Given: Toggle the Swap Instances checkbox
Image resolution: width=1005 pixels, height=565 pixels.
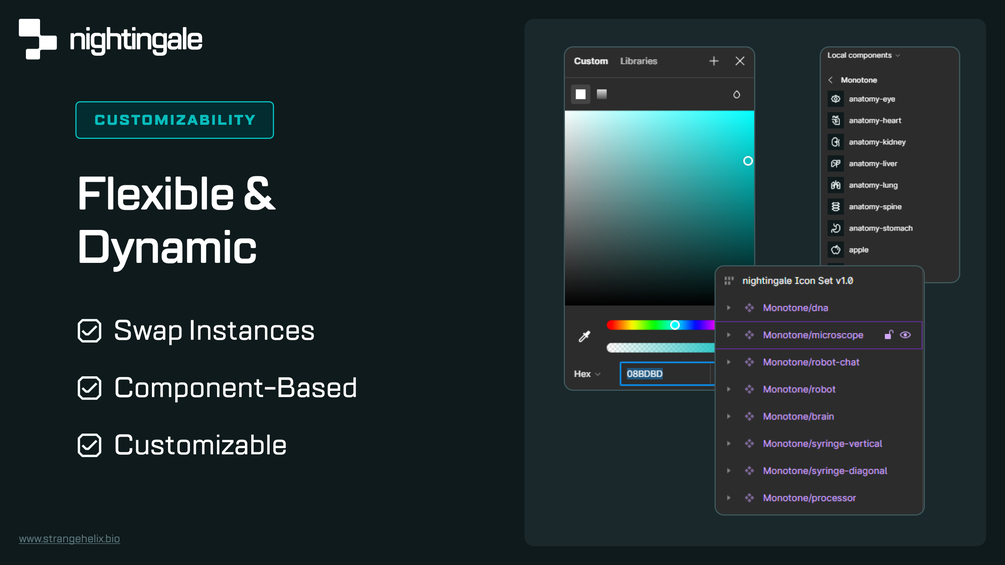Looking at the screenshot, I should click(x=89, y=331).
